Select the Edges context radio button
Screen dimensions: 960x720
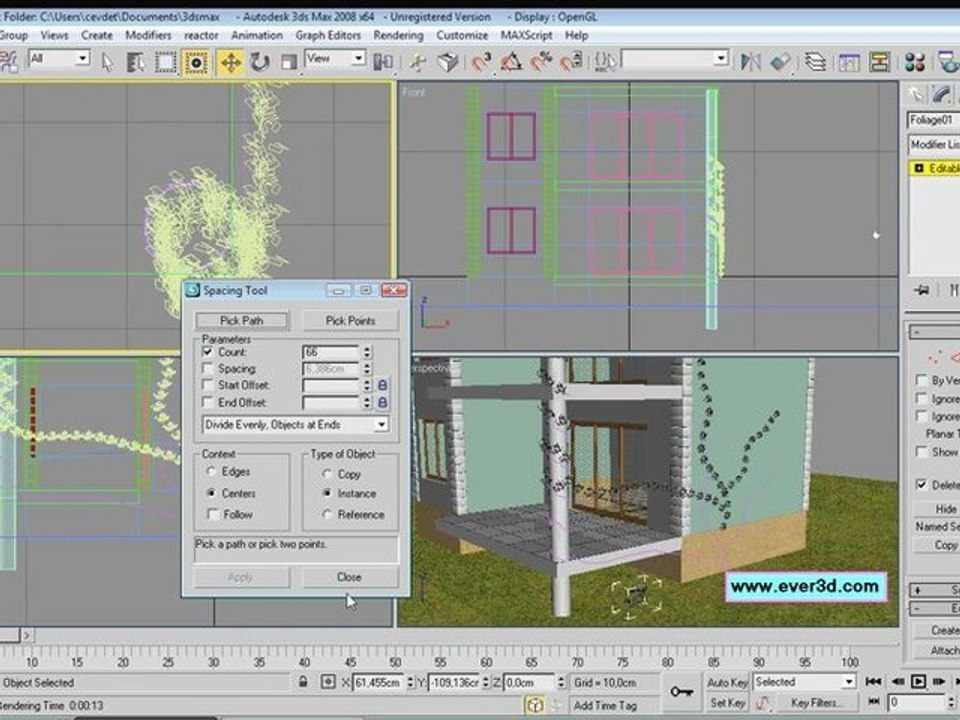point(212,471)
